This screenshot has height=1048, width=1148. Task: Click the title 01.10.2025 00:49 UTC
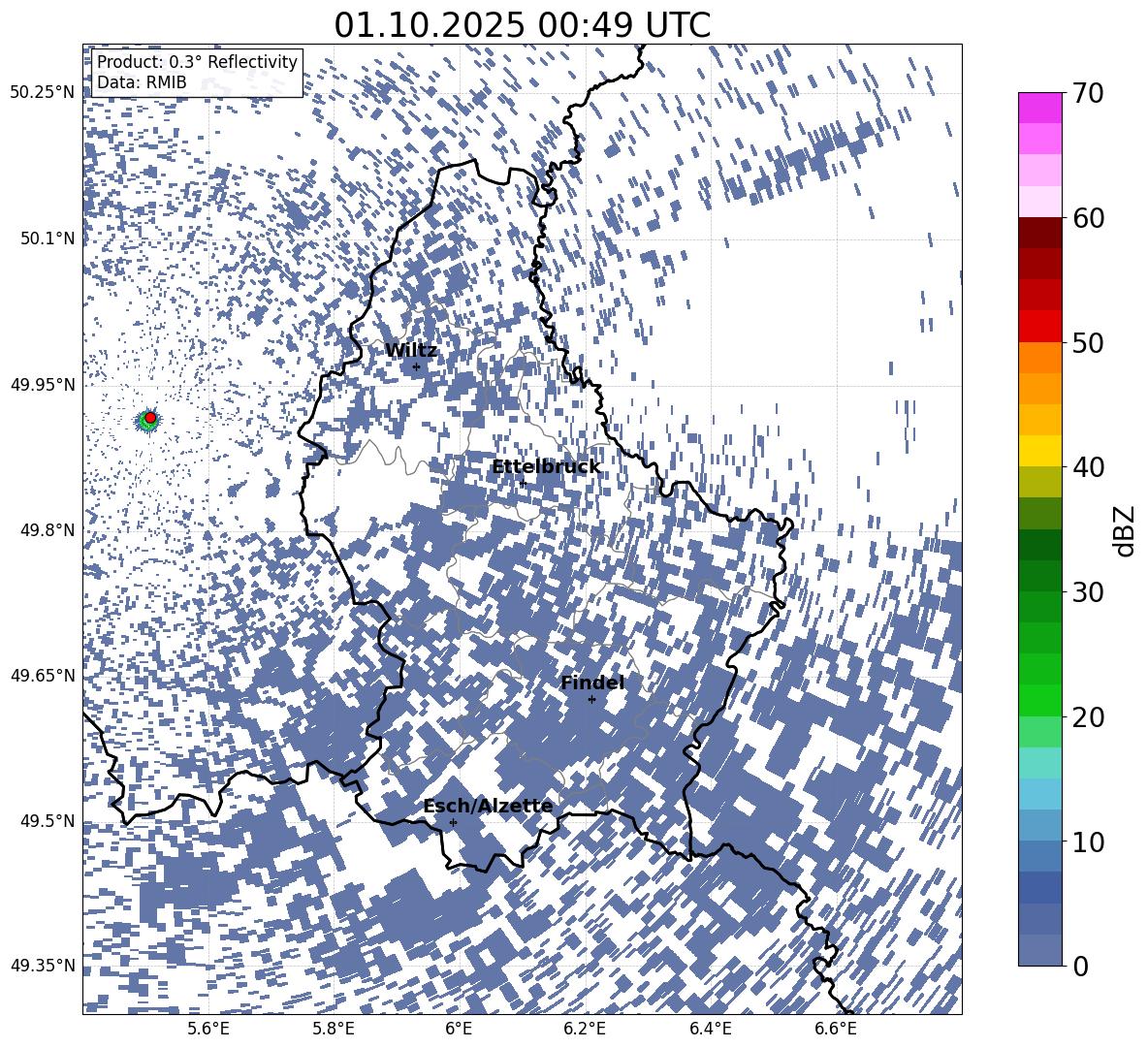(x=522, y=25)
